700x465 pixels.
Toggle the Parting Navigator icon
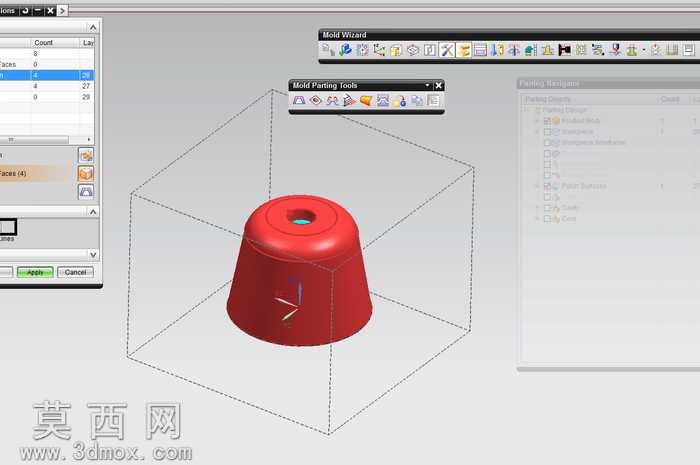coord(433,100)
